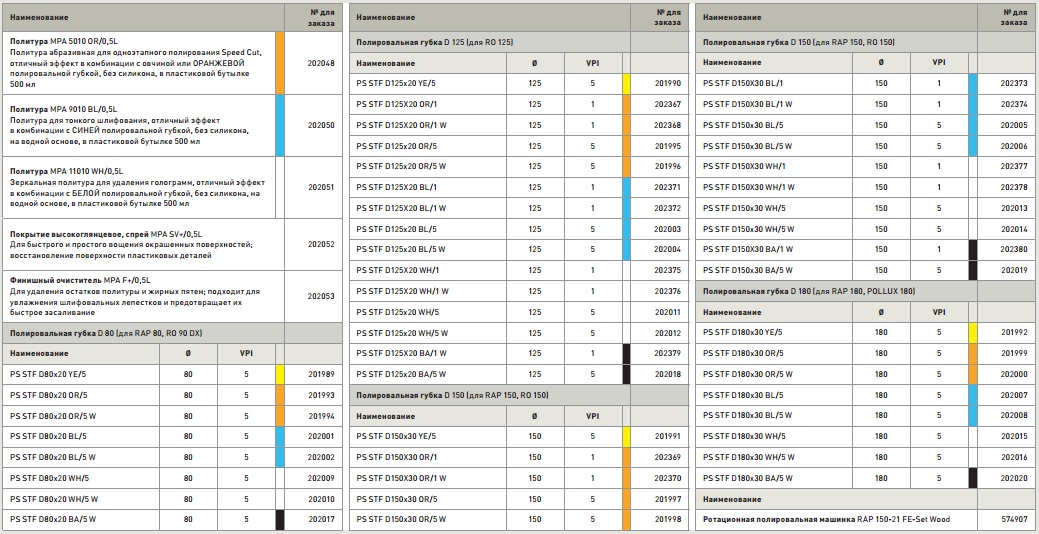Click the black swatch in PS STF D80x20 BA/5 W row

(x=280, y=519)
